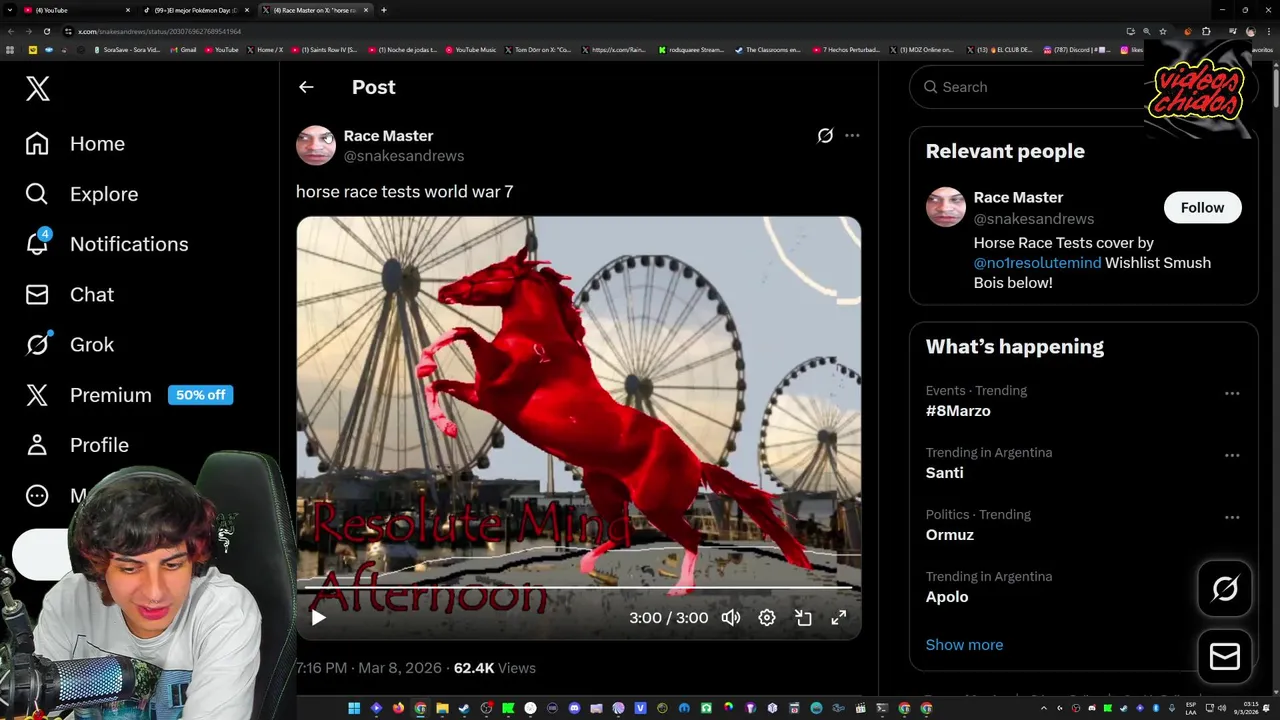Image resolution: width=1280 pixels, height=720 pixels.
Task: Open the Home / X bookmark
Action: coord(265,49)
